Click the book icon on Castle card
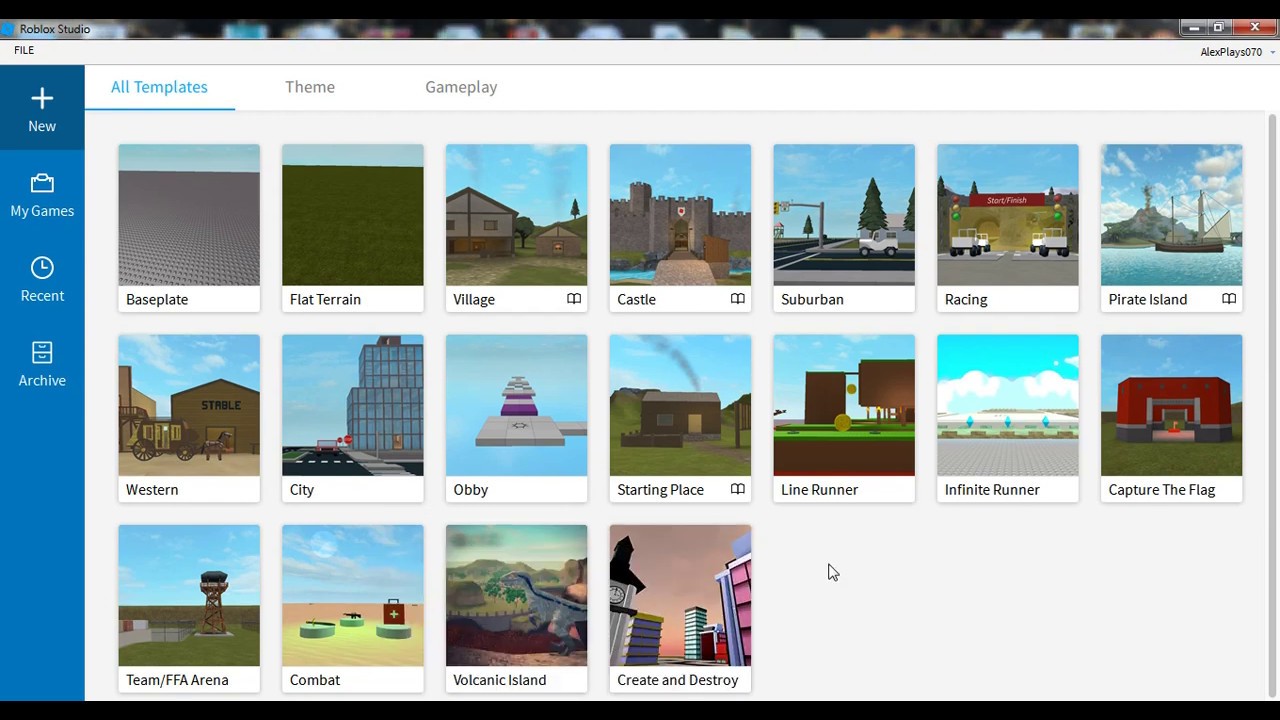This screenshot has width=1280, height=720. click(x=738, y=299)
